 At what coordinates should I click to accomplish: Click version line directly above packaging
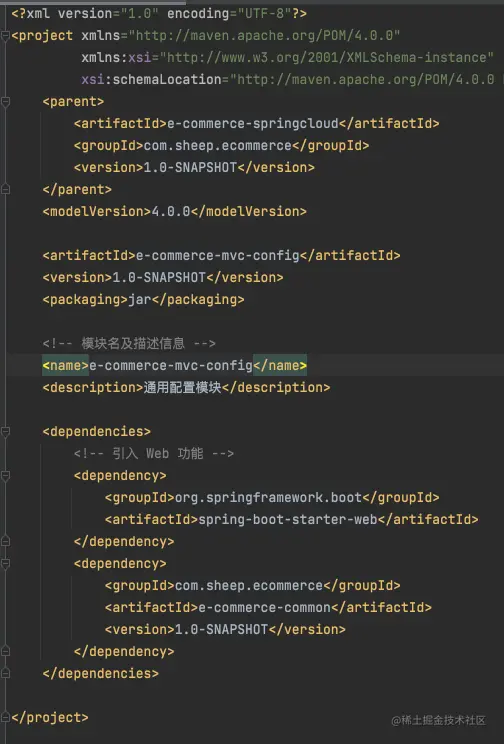point(163,277)
